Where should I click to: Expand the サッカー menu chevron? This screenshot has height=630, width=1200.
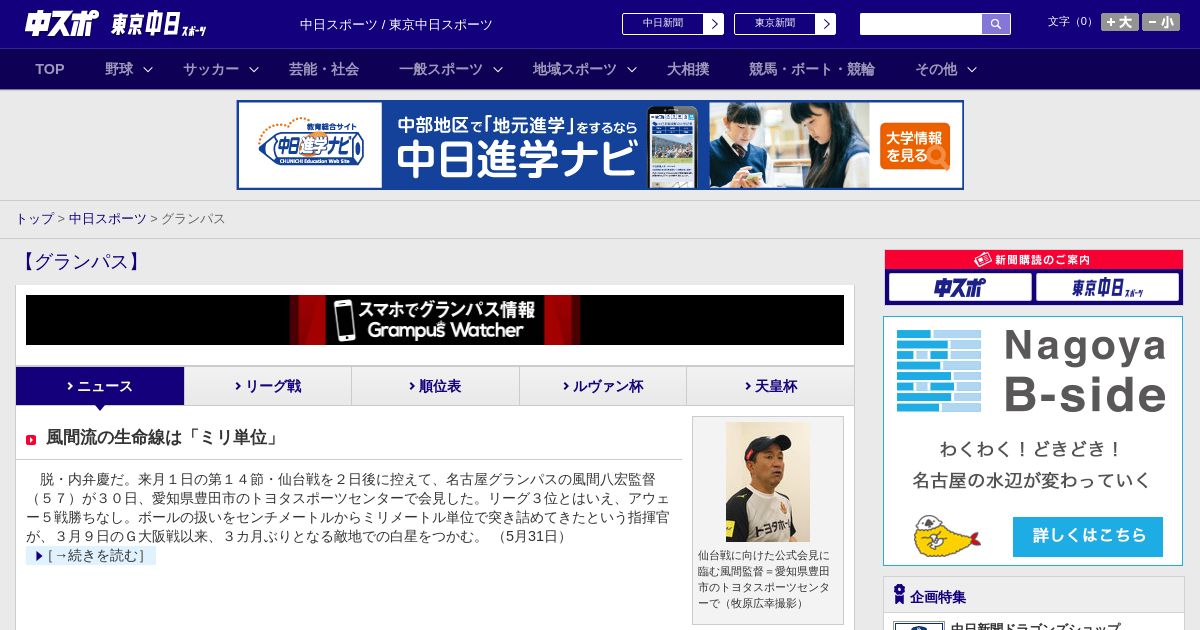click(254, 69)
